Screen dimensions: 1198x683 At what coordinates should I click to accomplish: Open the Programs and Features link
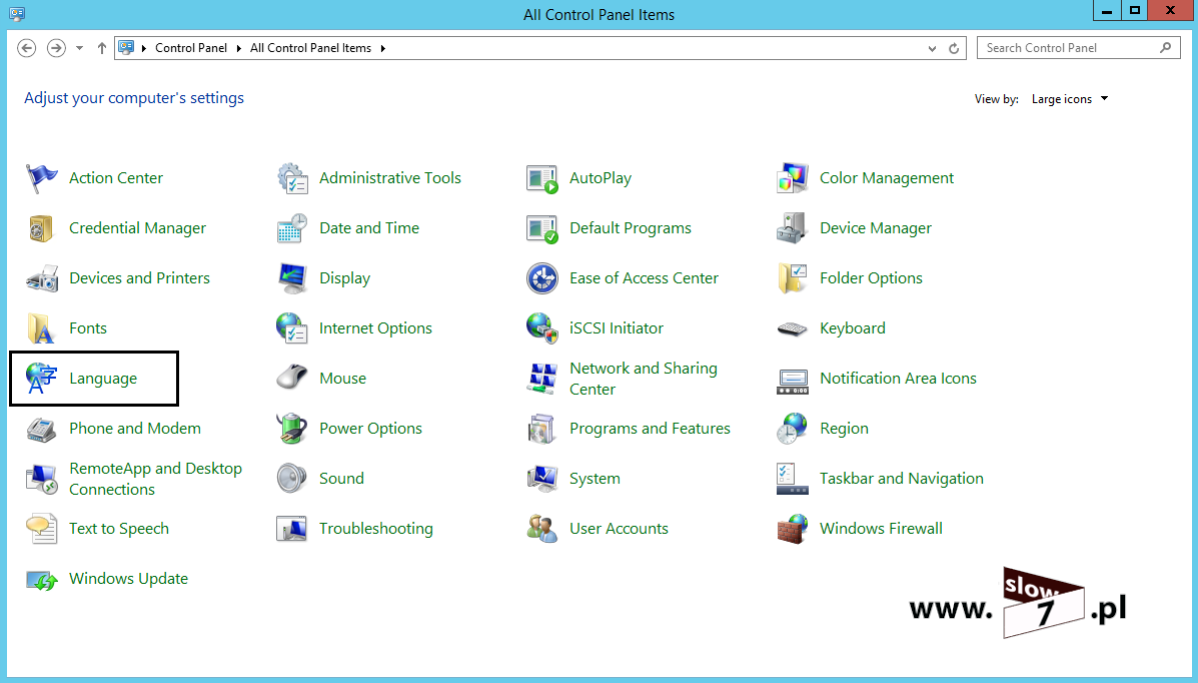point(650,429)
